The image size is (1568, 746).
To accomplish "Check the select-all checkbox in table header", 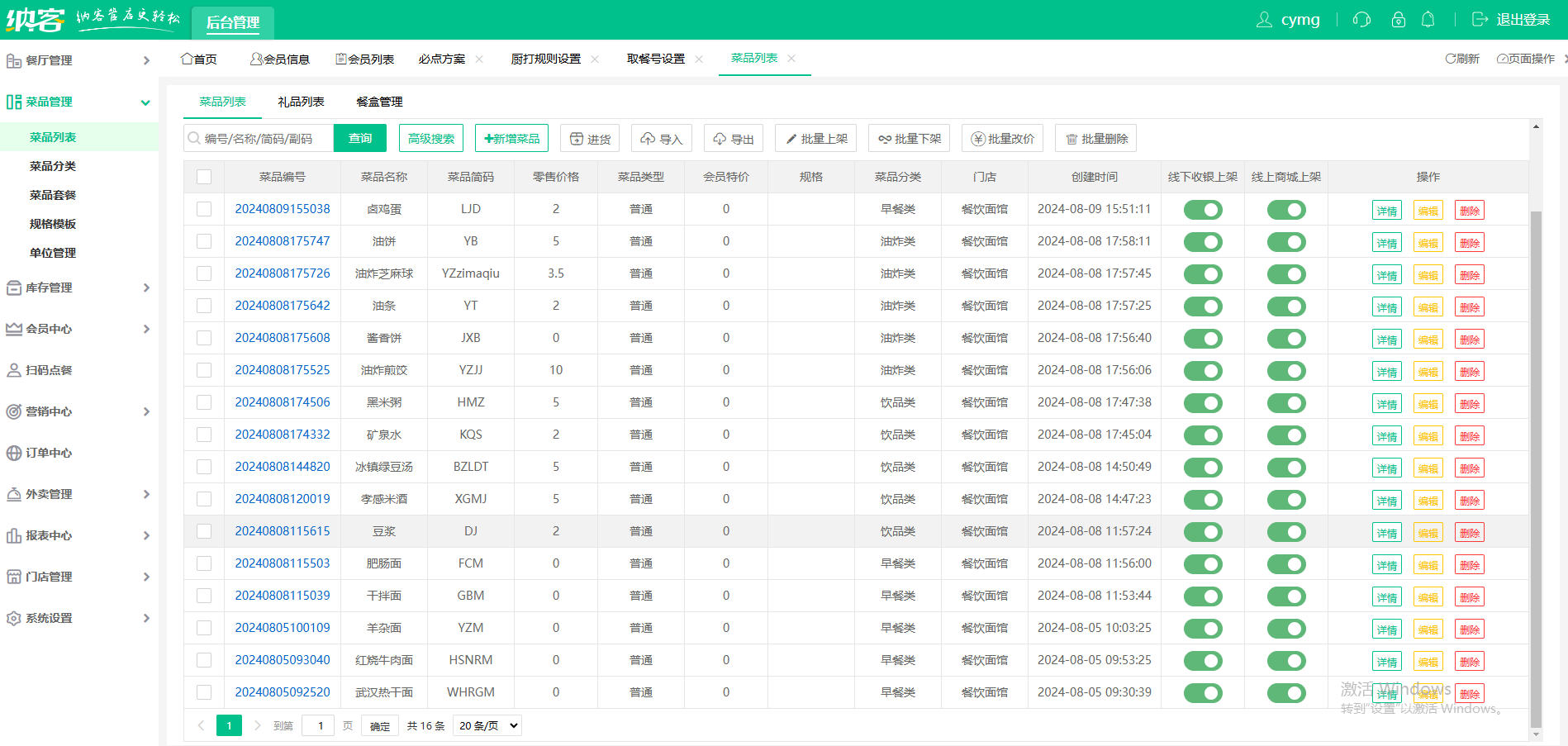I will (x=204, y=176).
